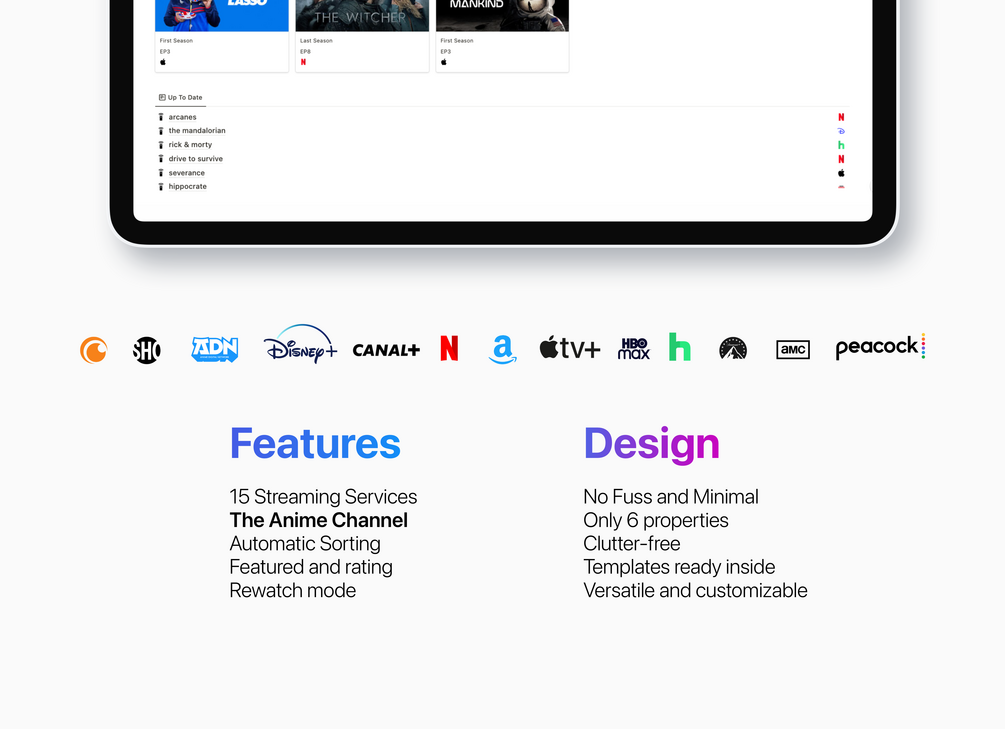Click the Netflix icon on the drive to survive row

(841, 159)
